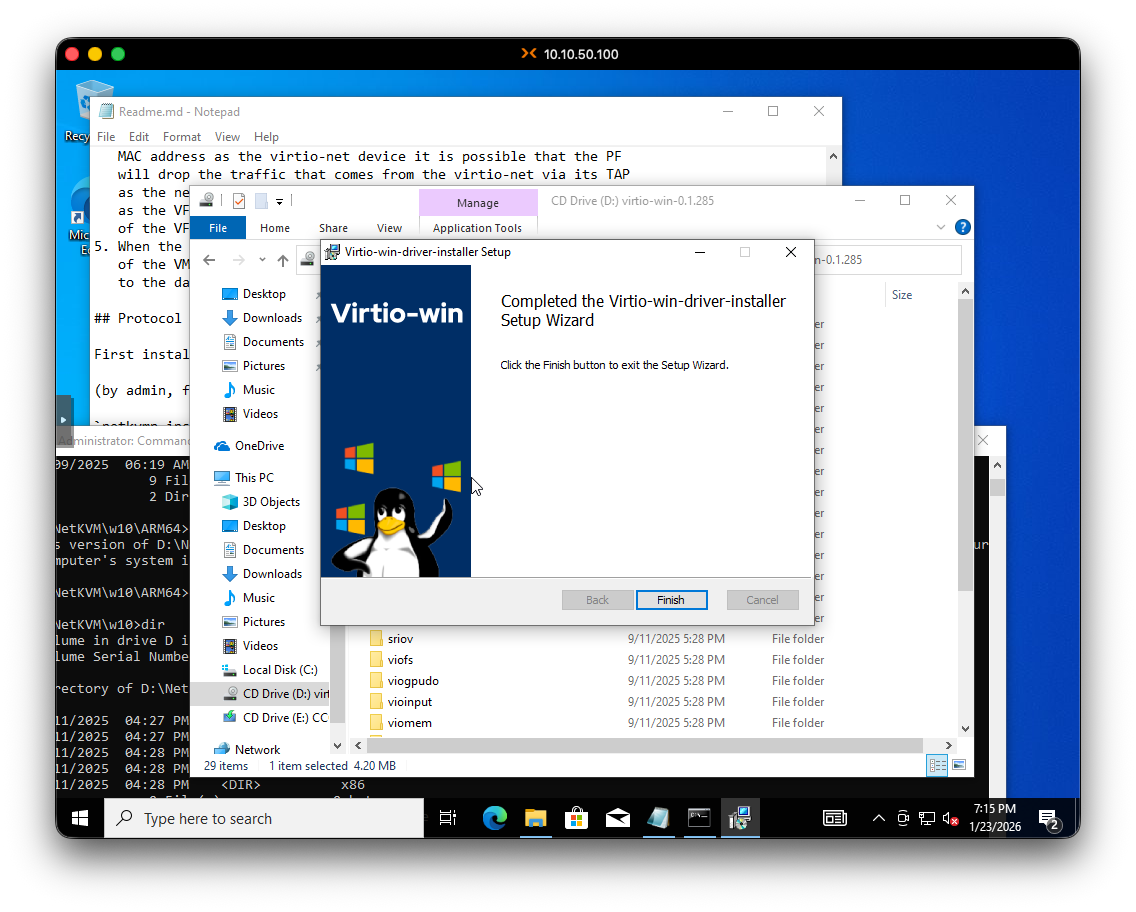Switch to the Details view layout
This screenshot has width=1136, height=912.
pyautogui.click(x=937, y=766)
